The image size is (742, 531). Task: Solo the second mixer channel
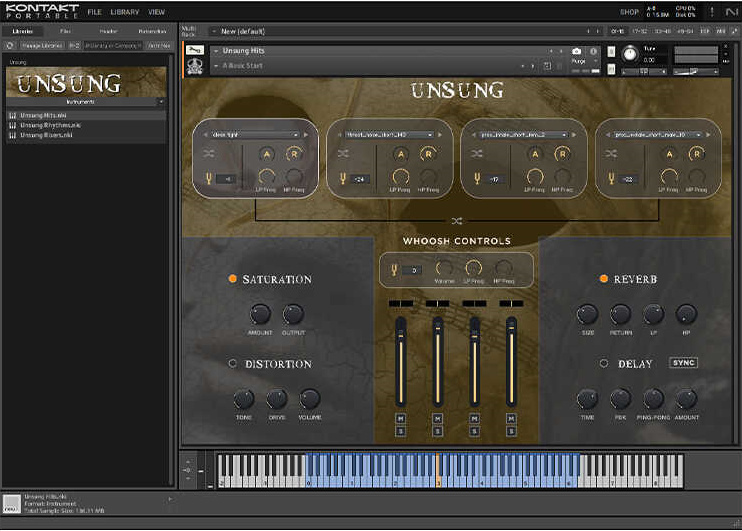(x=437, y=431)
